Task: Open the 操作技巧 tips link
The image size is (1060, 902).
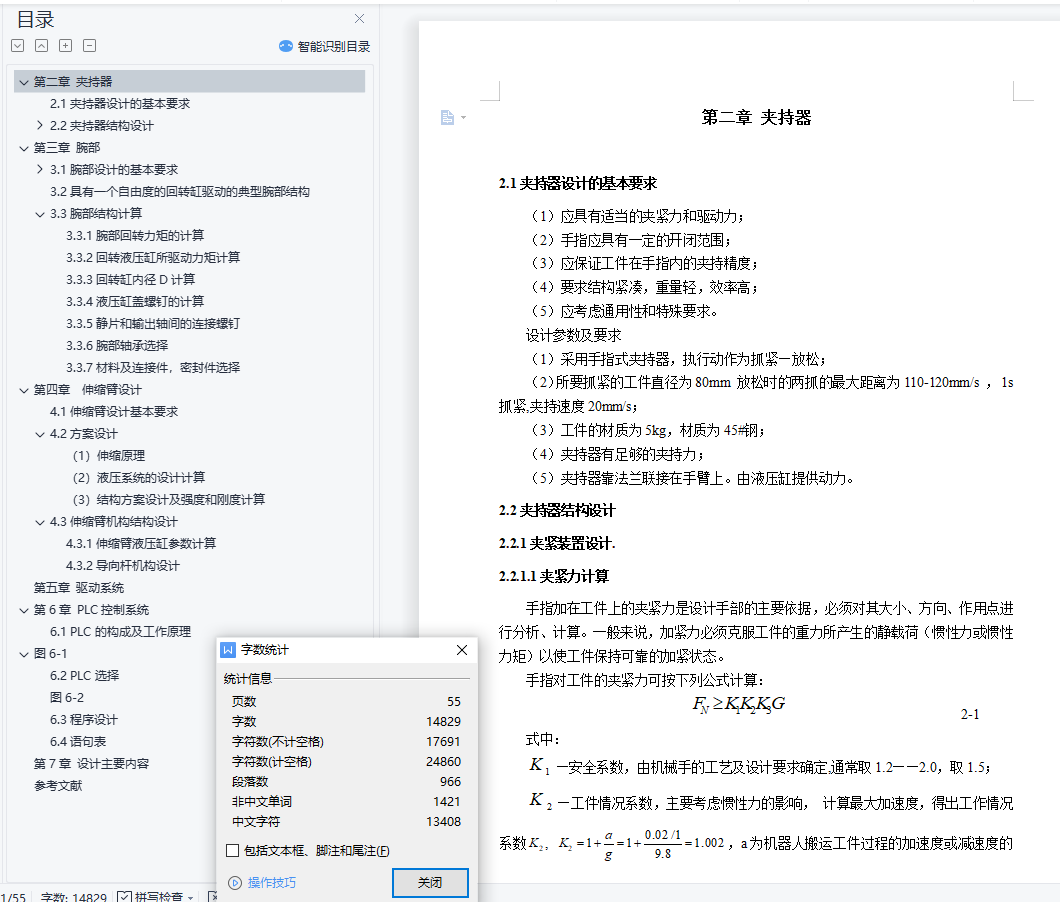Action: point(271,882)
